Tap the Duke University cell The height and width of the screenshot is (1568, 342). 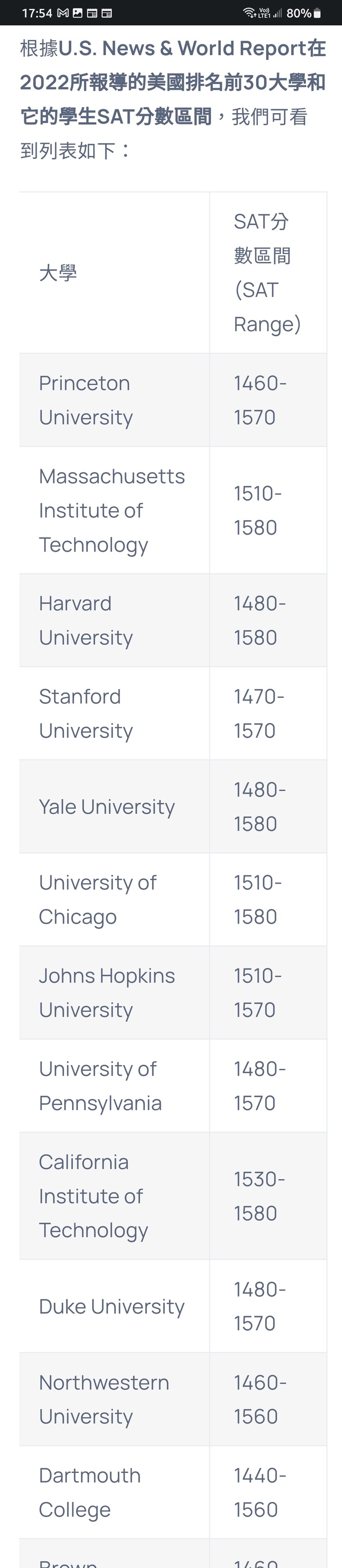114,1306
